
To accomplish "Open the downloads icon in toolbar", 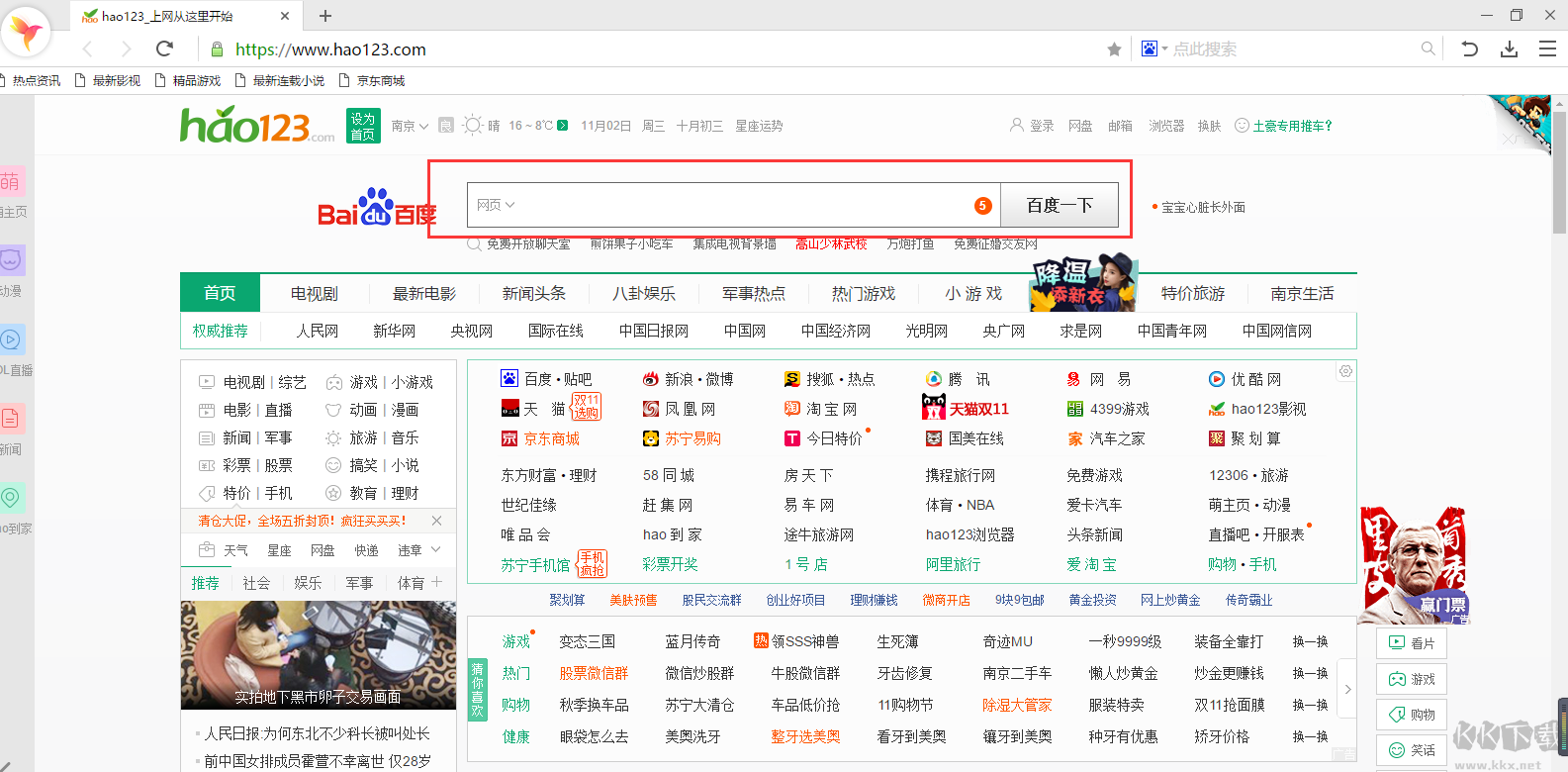I will [x=1509, y=48].
